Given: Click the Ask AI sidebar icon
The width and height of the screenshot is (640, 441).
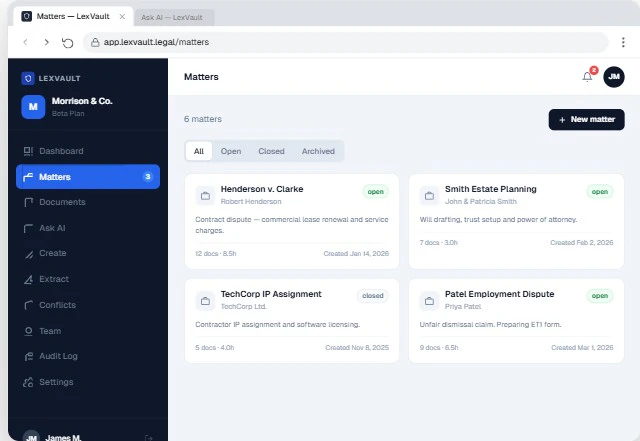Looking at the screenshot, I should (x=28, y=228).
